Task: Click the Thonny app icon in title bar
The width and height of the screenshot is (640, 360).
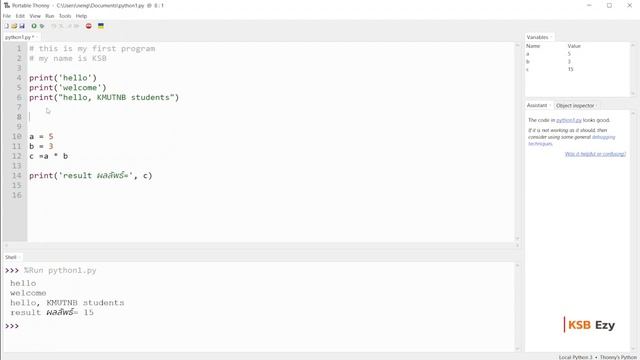Action: pyautogui.click(x=7, y=5)
